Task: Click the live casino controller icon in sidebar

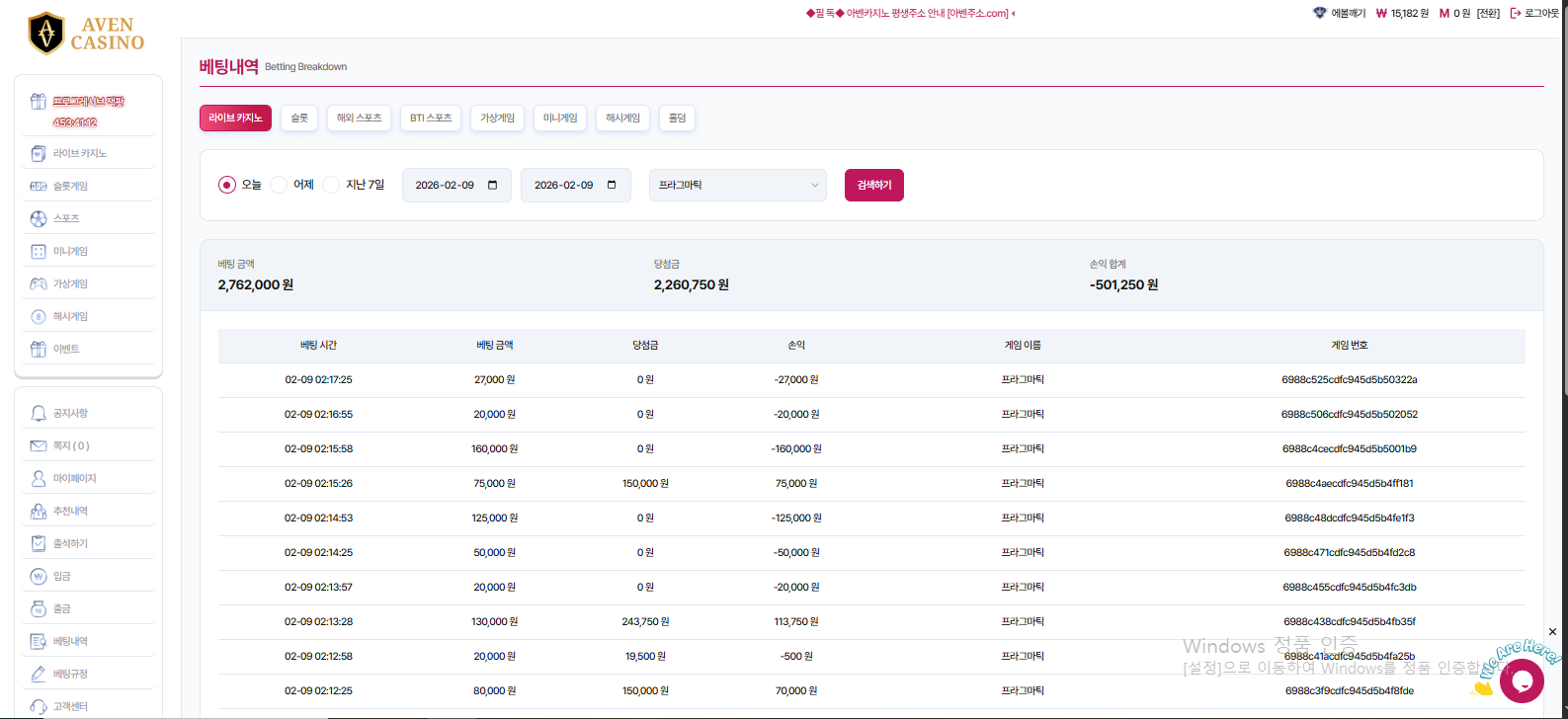Action: 39,154
